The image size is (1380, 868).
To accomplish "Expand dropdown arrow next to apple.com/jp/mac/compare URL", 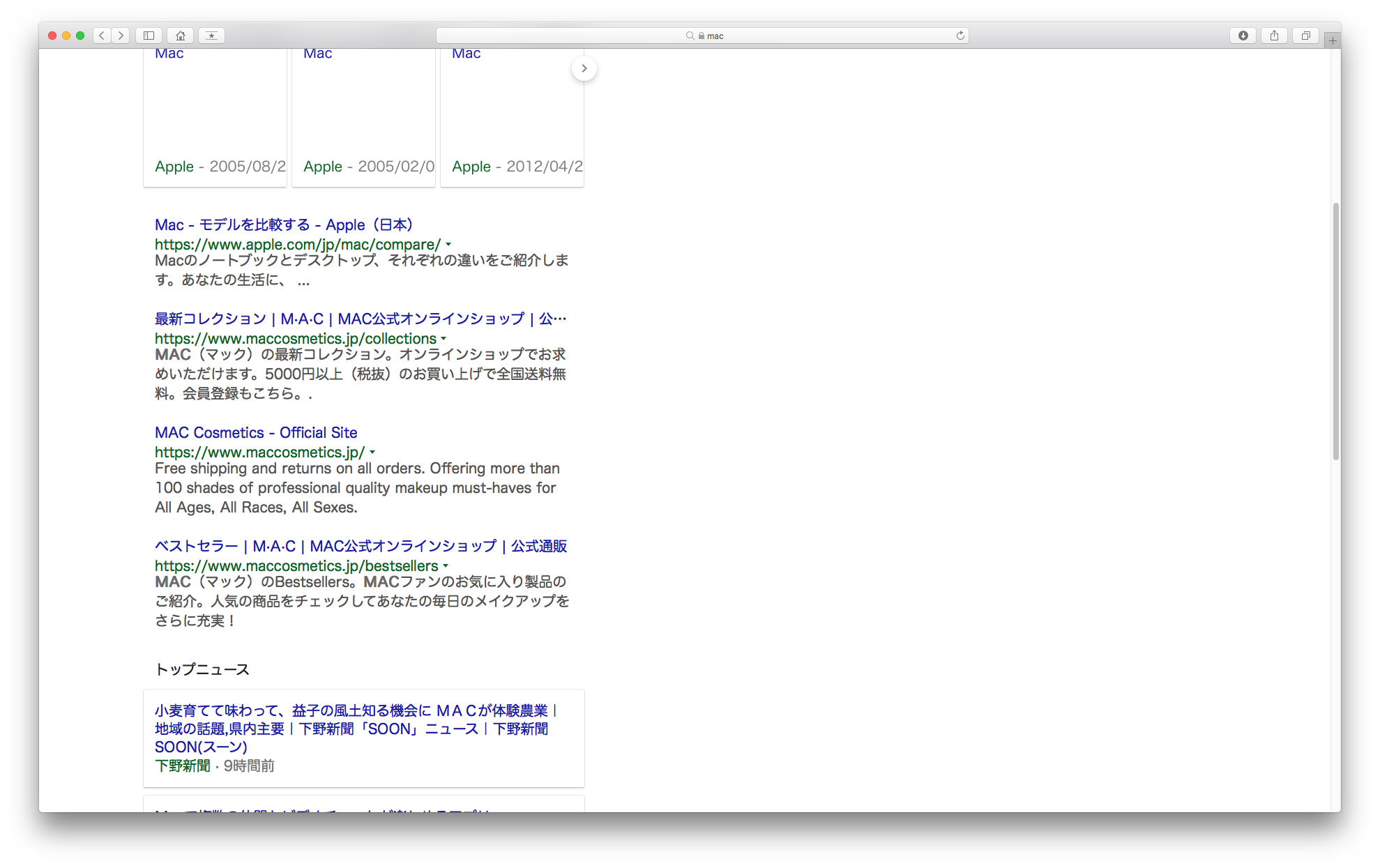I will pos(448,245).
